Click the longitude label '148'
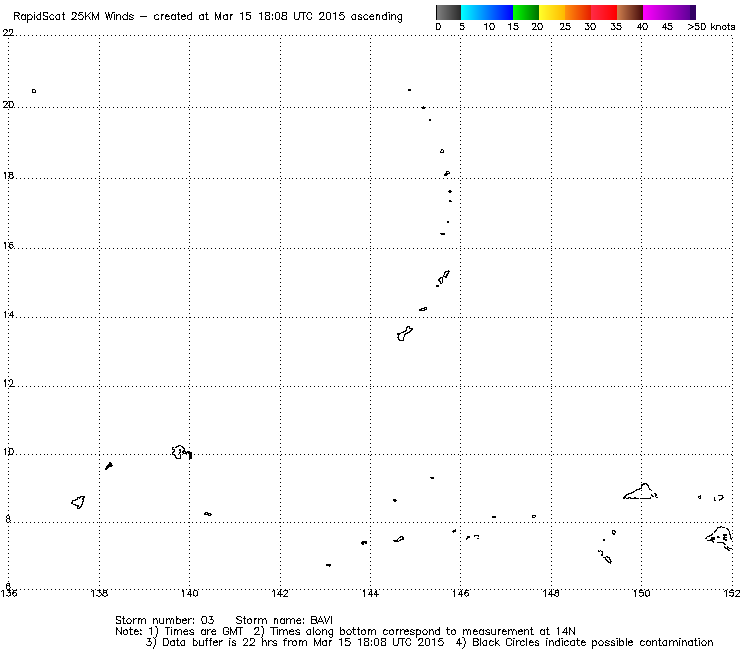The height and width of the screenshot is (650, 740). point(551,593)
